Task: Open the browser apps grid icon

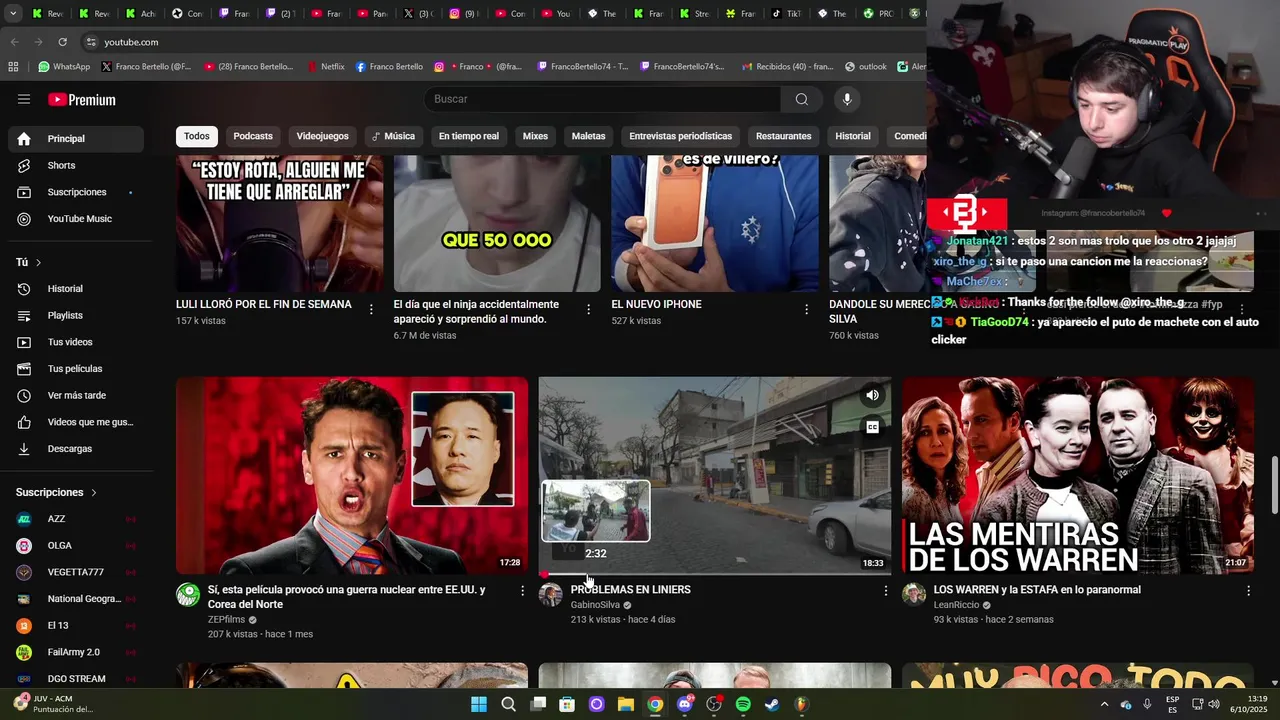Action: [x=13, y=67]
